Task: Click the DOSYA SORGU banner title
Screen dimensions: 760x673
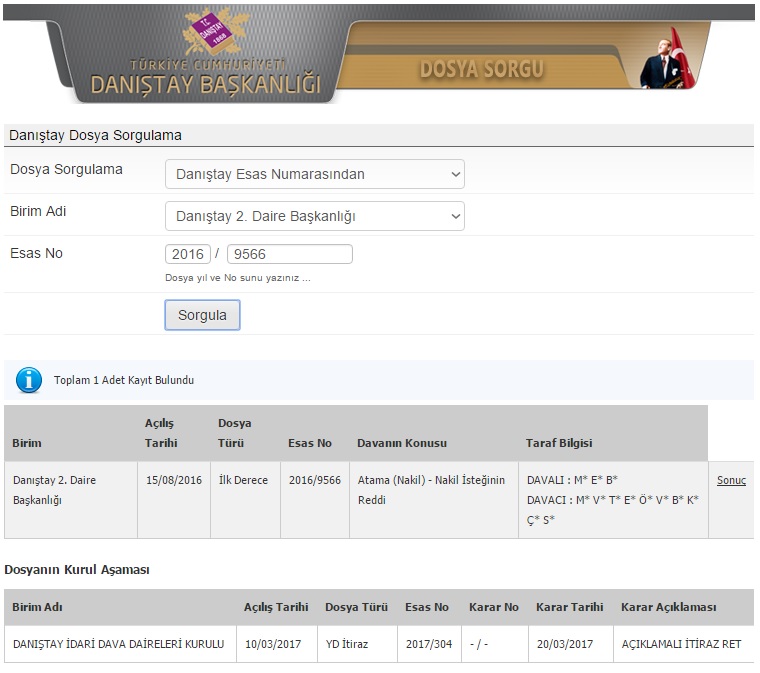Action: [x=481, y=69]
